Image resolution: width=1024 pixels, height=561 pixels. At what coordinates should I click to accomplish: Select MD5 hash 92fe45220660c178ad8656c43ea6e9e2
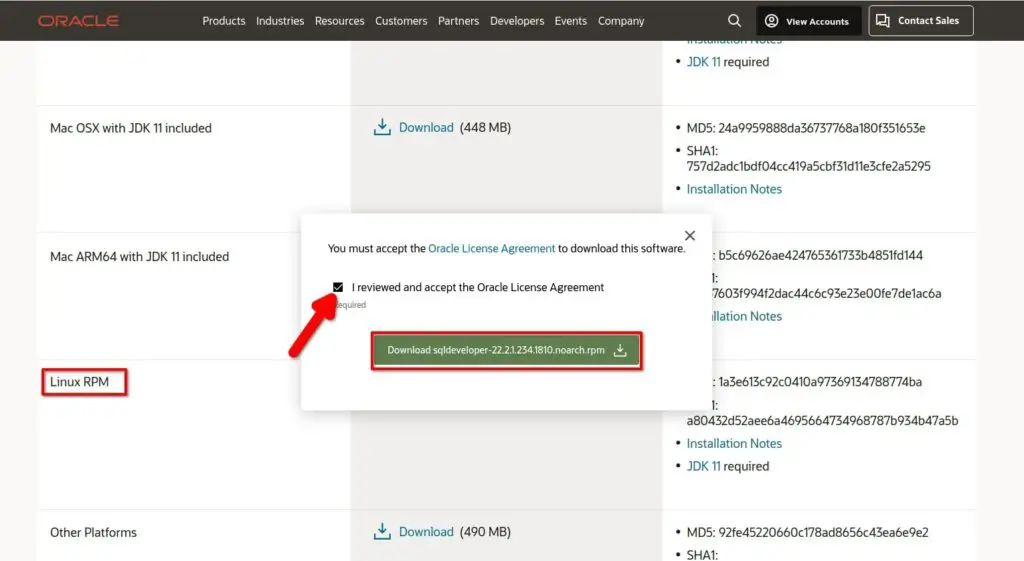pos(824,532)
